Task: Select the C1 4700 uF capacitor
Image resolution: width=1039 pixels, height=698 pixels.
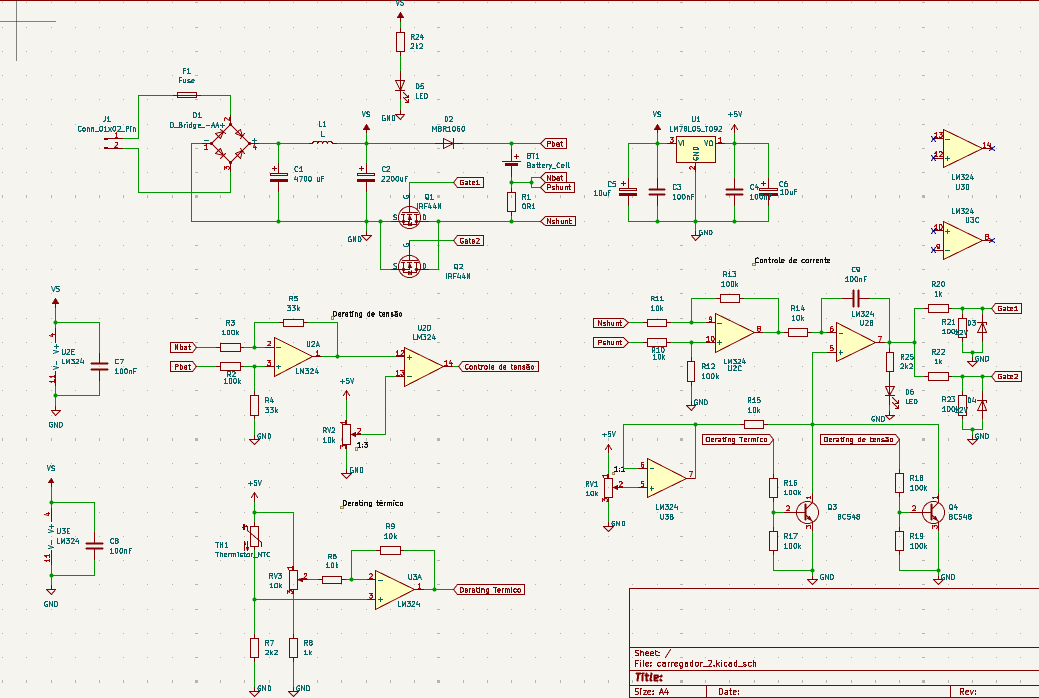Action: click(278, 176)
